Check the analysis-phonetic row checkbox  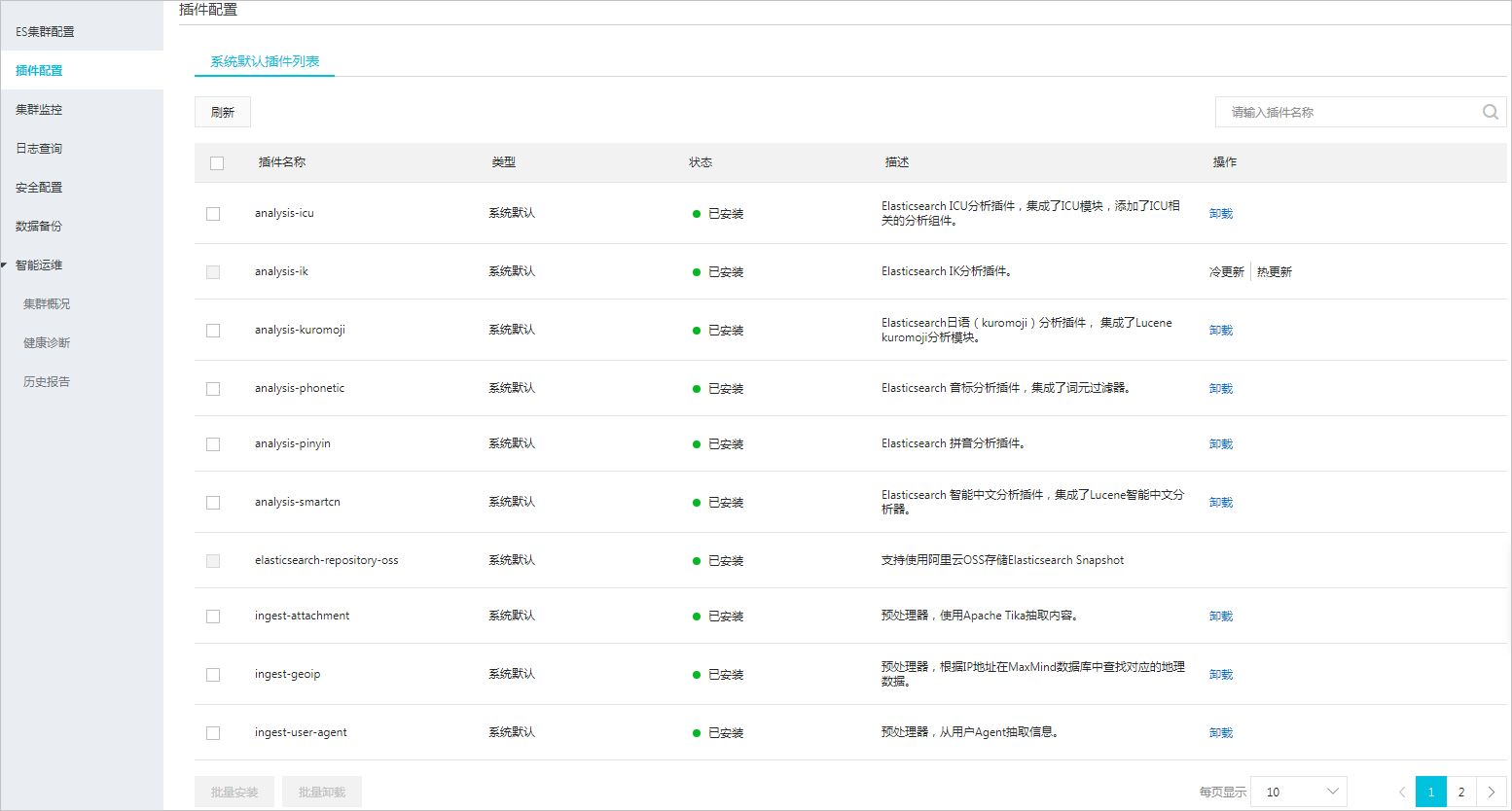213,389
